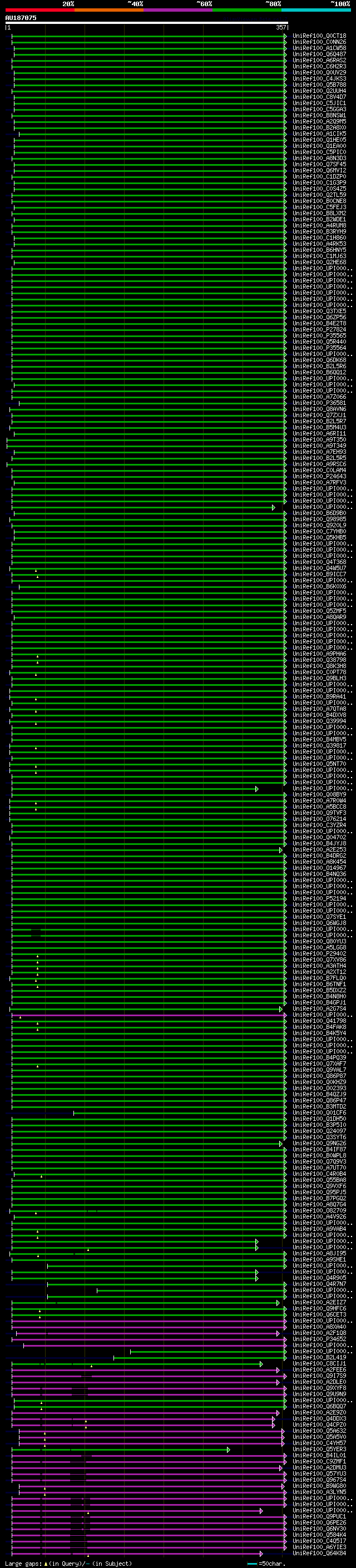Click the cyan ~100% identity legend segment
The width and height of the screenshot is (356, 1568).
pos(317,10)
